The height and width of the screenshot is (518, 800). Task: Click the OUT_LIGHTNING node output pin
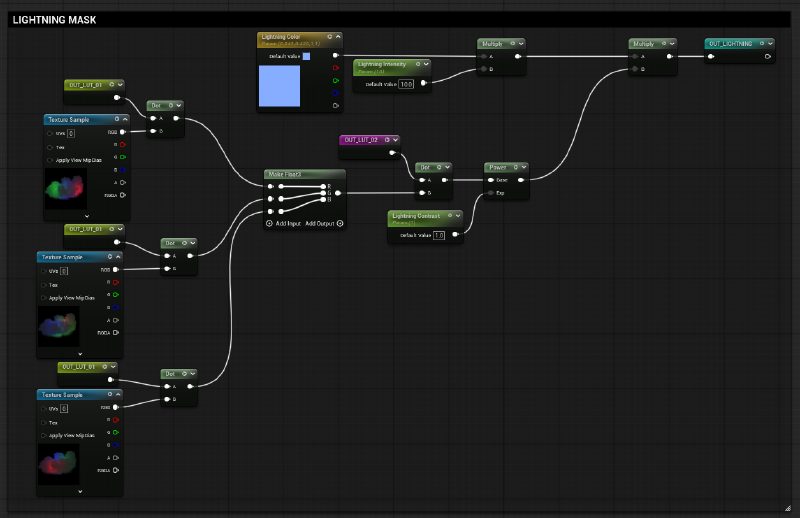767,57
